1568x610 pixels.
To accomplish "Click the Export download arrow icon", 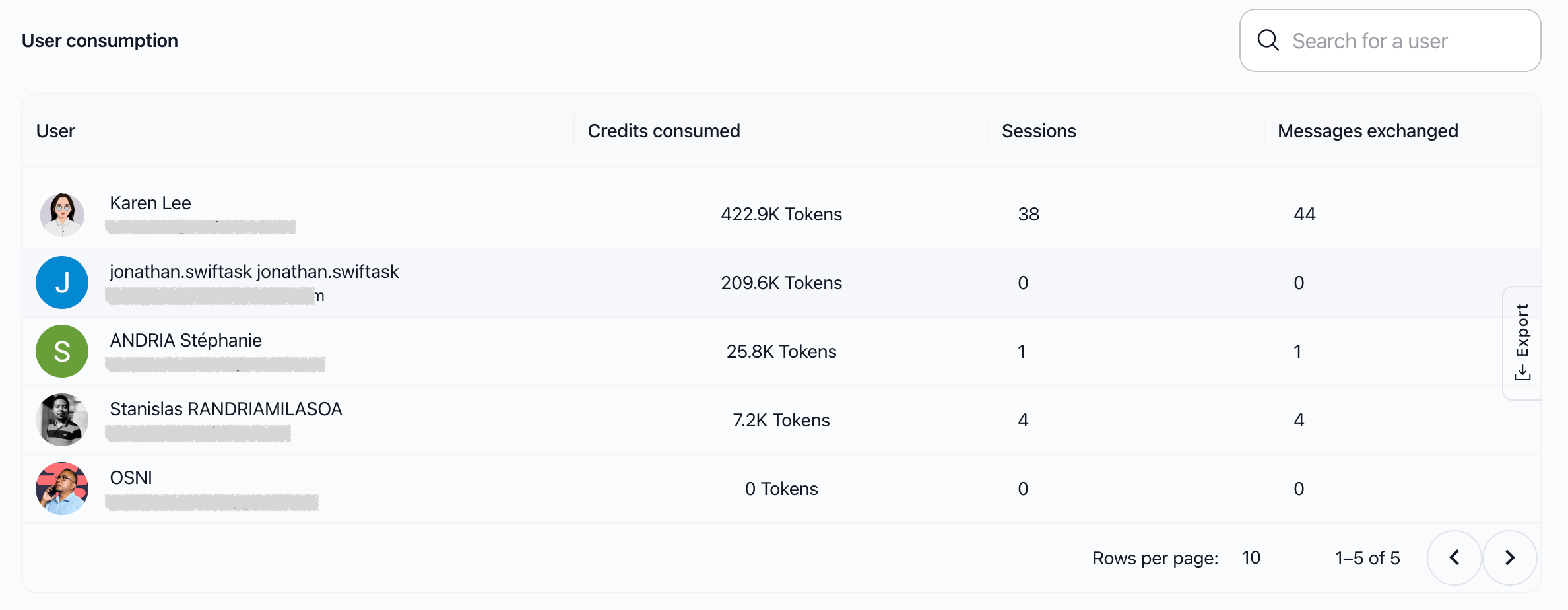I will pos(1522,374).
